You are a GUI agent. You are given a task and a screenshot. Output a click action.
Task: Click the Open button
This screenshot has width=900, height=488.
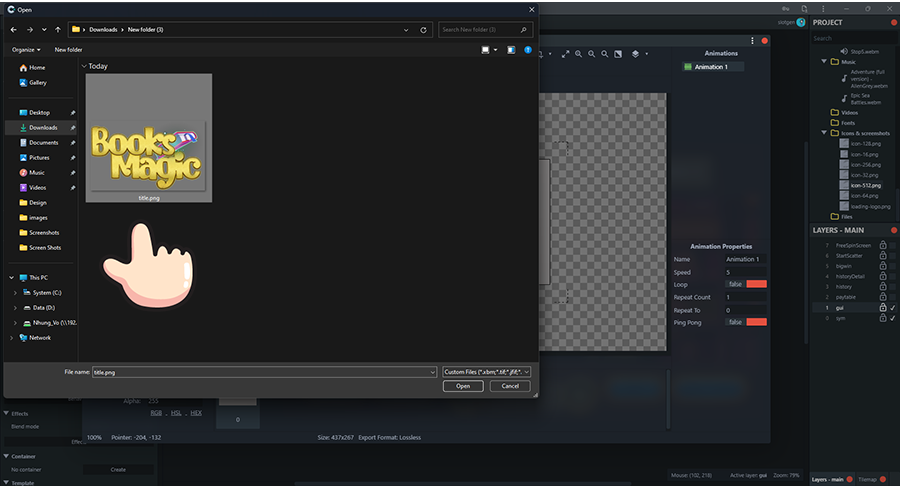pos(463,386)
